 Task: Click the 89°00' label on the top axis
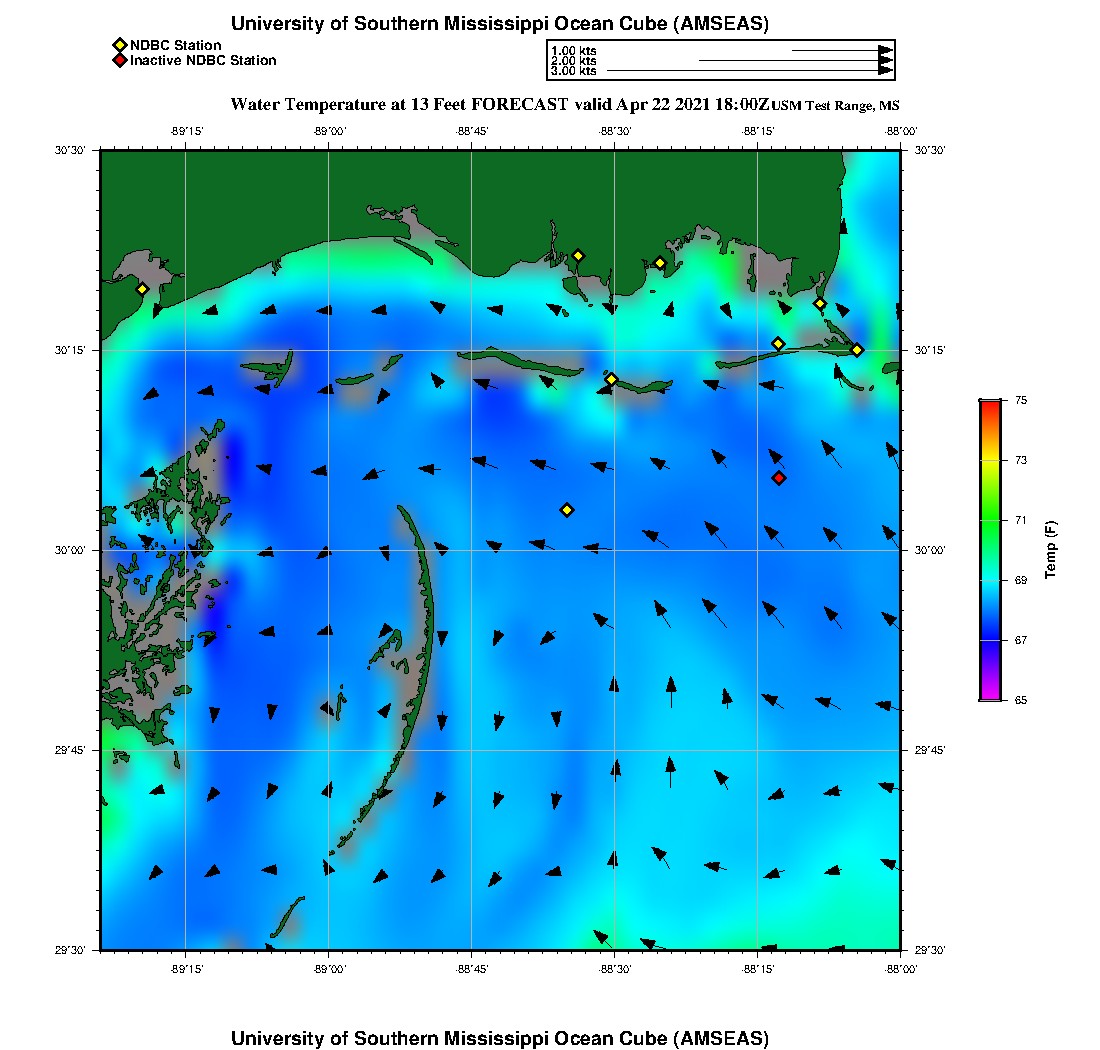[x=329, y=131]
